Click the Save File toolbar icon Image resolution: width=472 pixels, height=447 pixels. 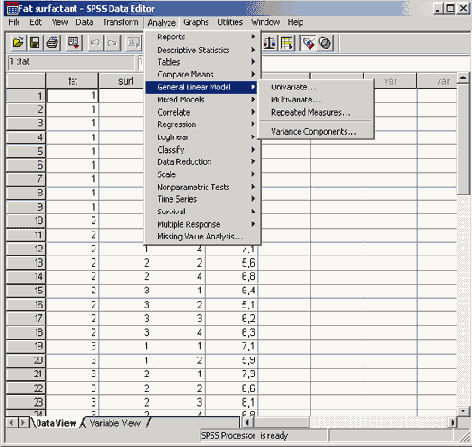35,43
